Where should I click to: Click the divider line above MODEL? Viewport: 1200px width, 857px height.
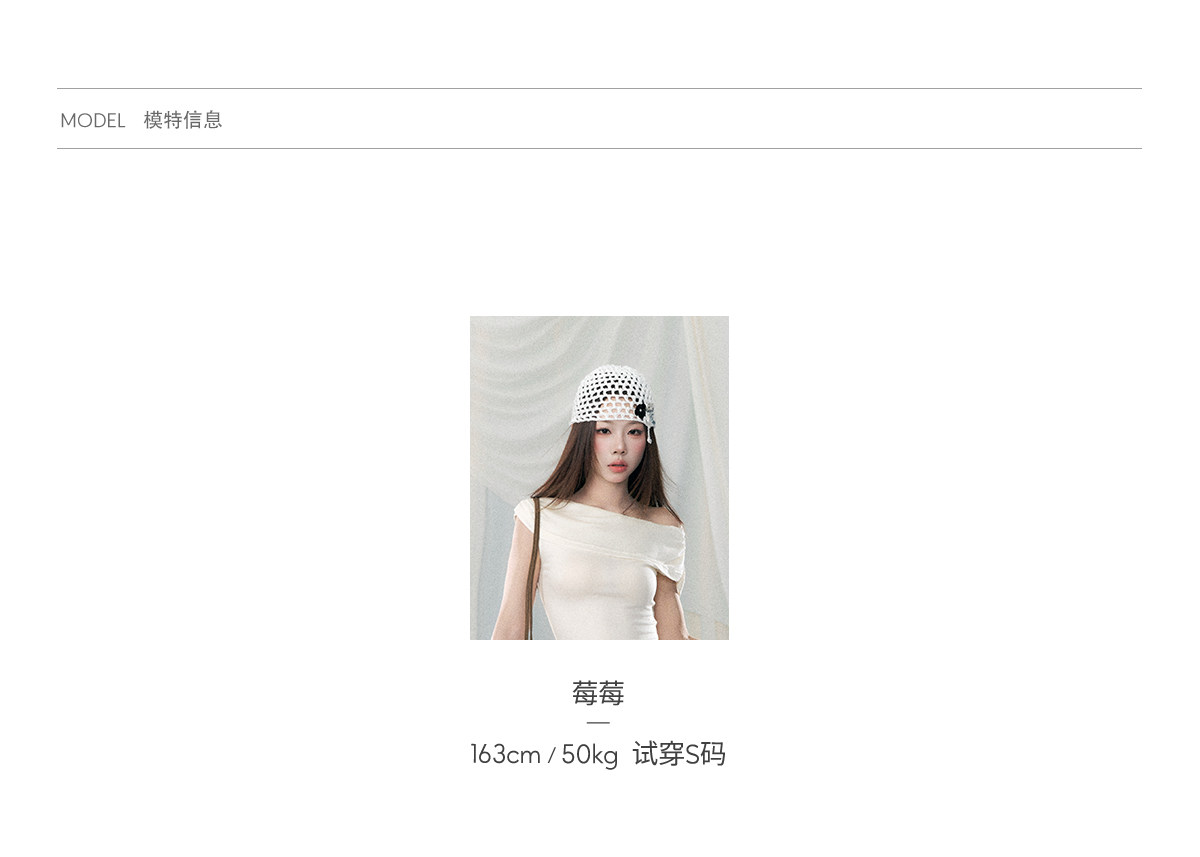tap(599, 88)
